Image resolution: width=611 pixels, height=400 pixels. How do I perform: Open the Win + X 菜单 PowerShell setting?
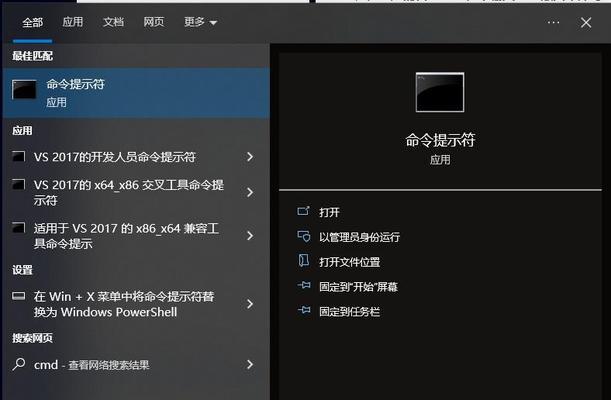(124, 304)
